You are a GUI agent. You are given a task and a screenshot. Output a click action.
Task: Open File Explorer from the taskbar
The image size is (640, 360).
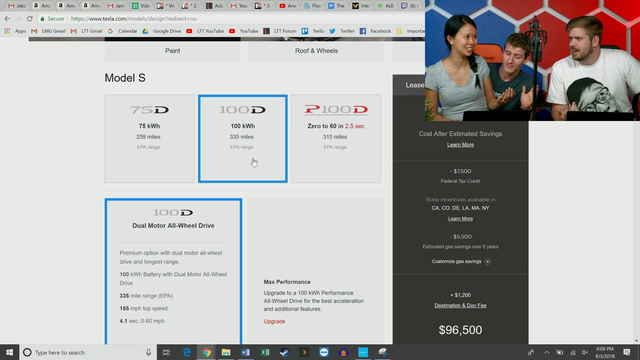pyautogui.click(x=226, y=352)
